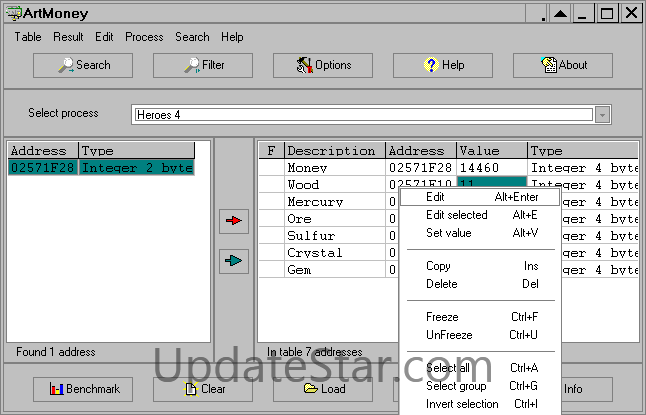Click the roll-up triangle button in title bar
The width and height of the screenshot is (646, 415).
tap(559, 14)
